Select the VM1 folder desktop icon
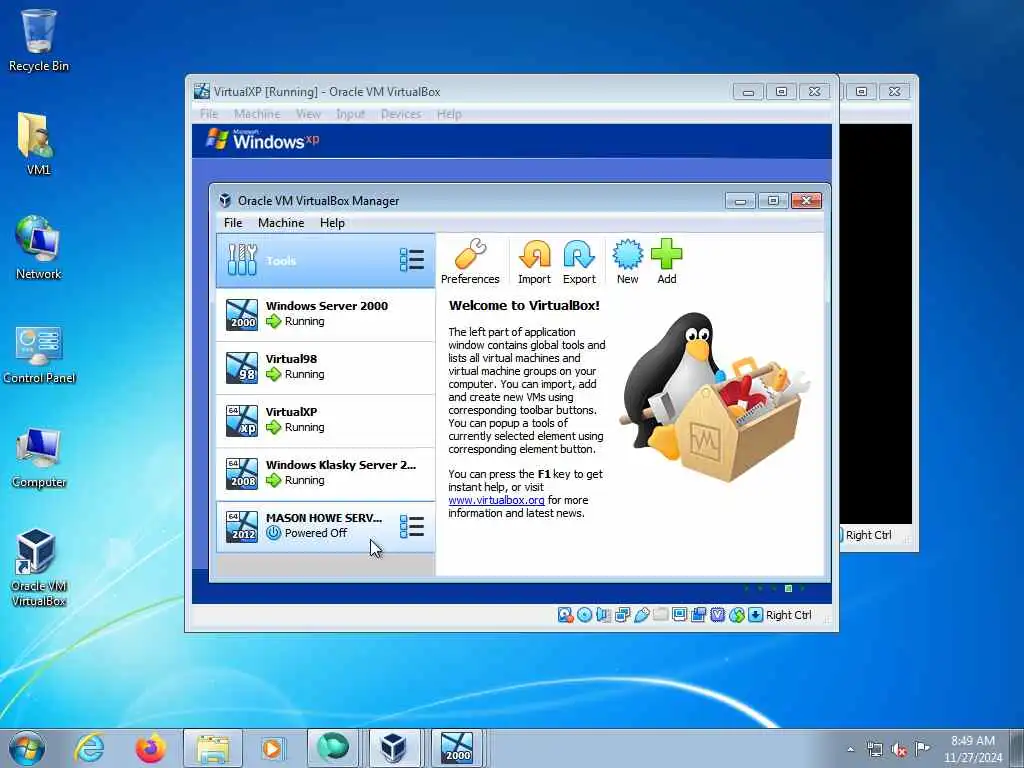The image size is (1024, 768). pyautogui.click(x=39, y=144)
